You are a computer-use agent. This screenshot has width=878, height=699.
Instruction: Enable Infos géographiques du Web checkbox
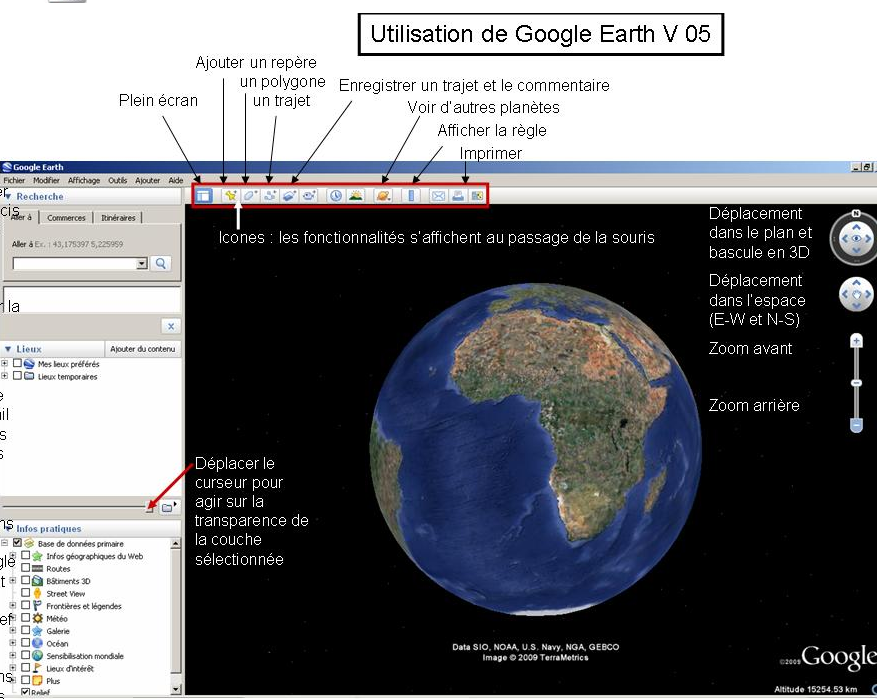tap(25, 555)
